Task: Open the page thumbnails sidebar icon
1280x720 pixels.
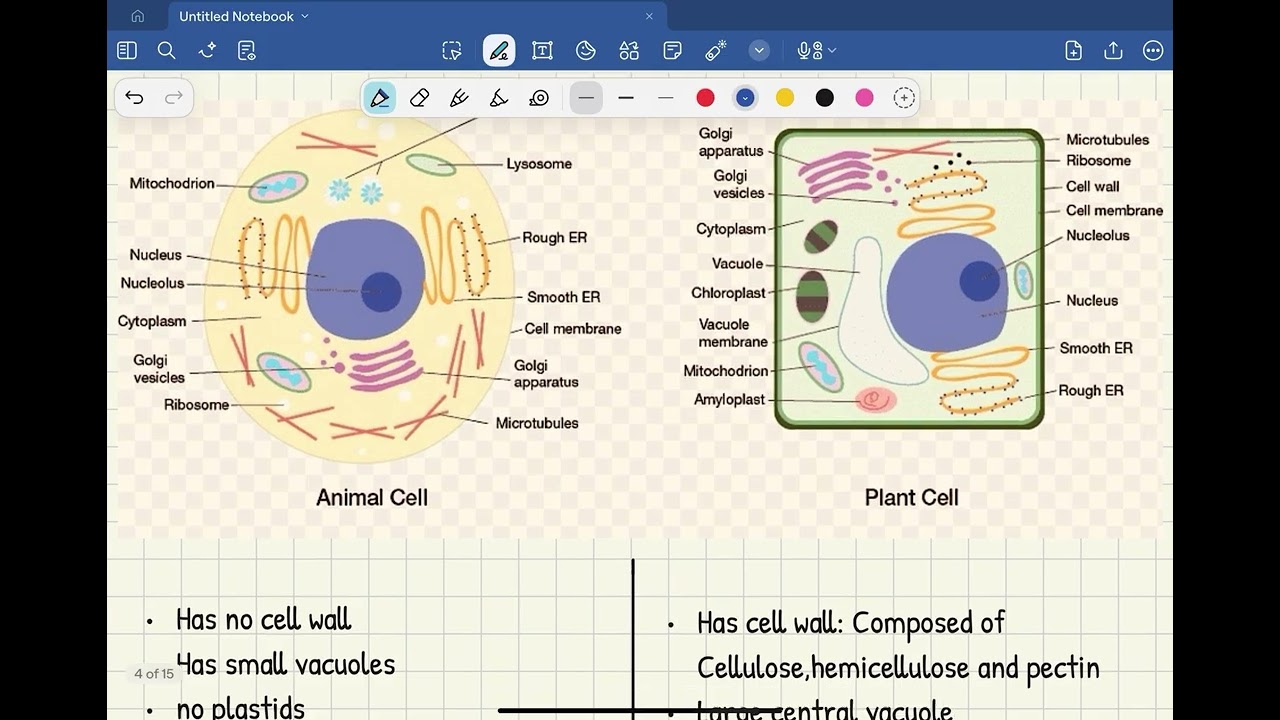Action: pos(127,50)
